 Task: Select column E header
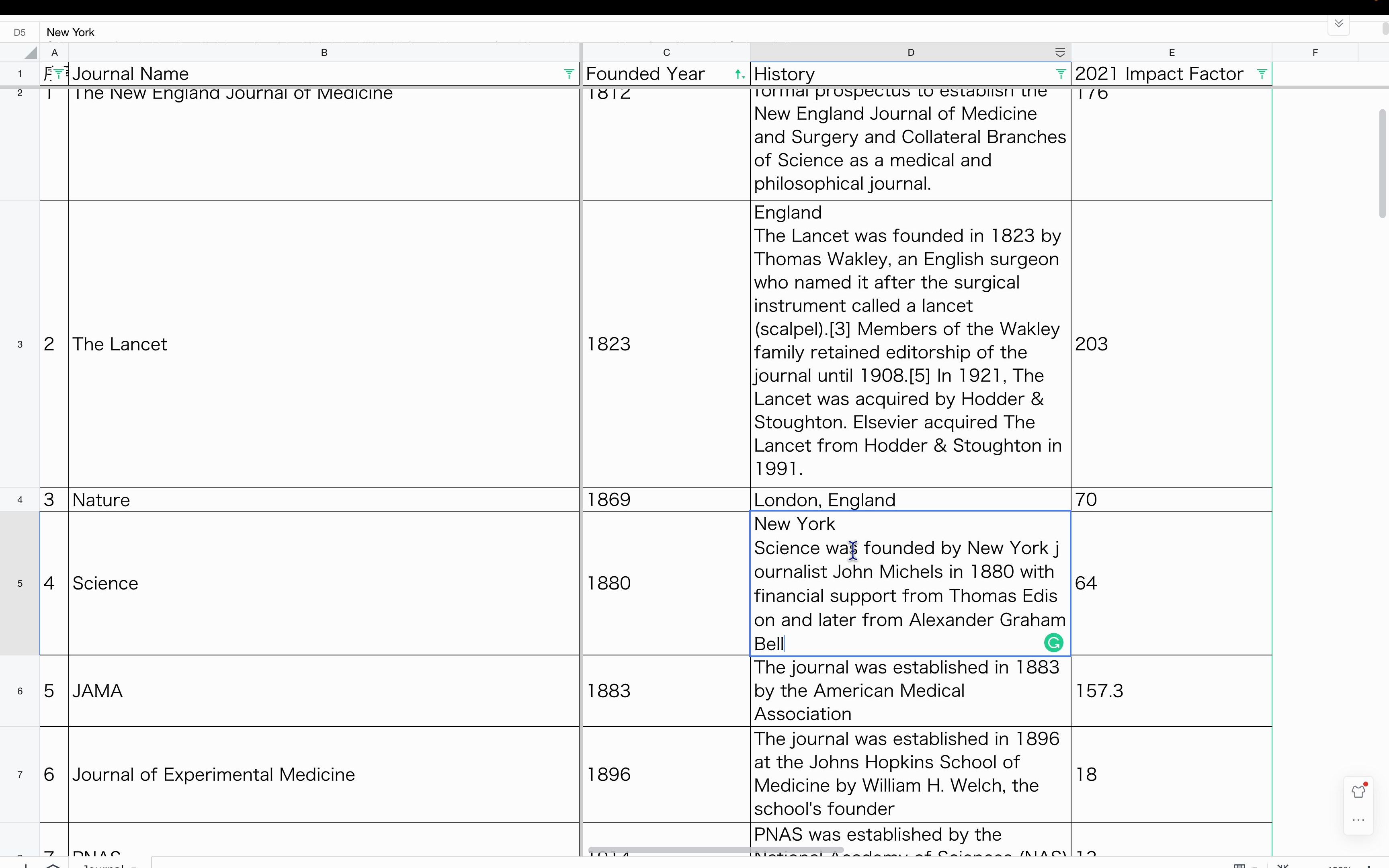(x=1172, y=53)
